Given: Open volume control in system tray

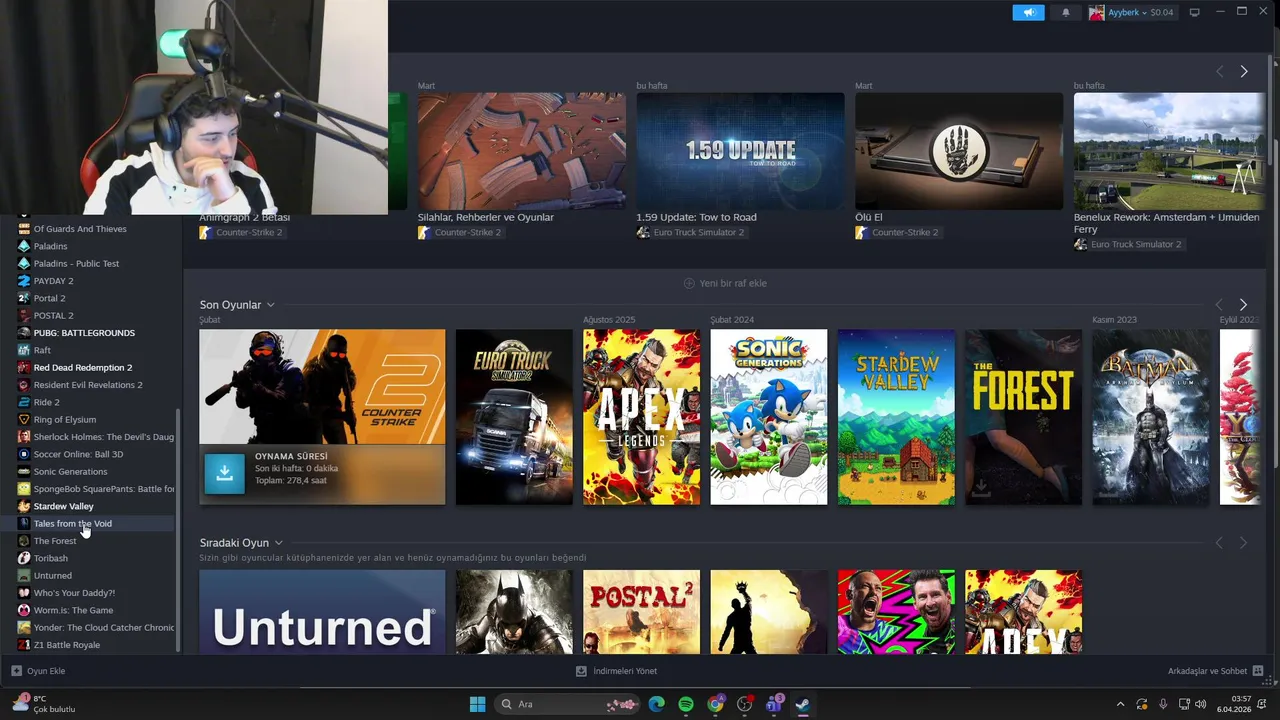Looking at the screenshot, I should click(1200, 704).
